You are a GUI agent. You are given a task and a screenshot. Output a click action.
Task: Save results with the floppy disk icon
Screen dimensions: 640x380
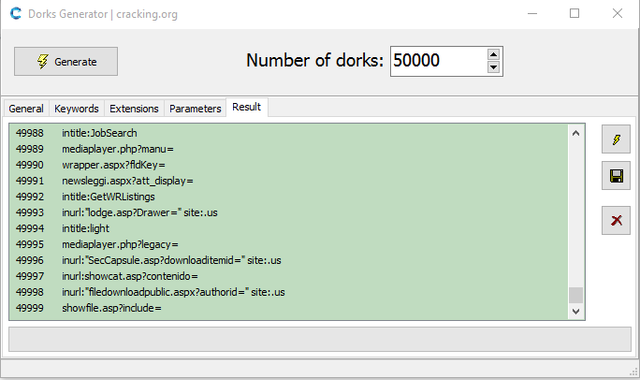coord(616,176)
